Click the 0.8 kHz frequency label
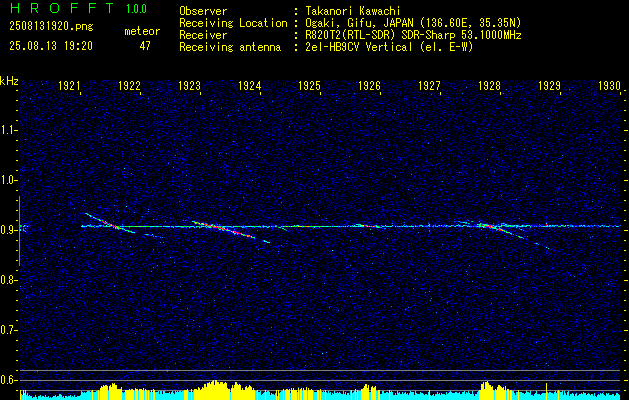The image size is (629, 400). (x=9, y=280)
